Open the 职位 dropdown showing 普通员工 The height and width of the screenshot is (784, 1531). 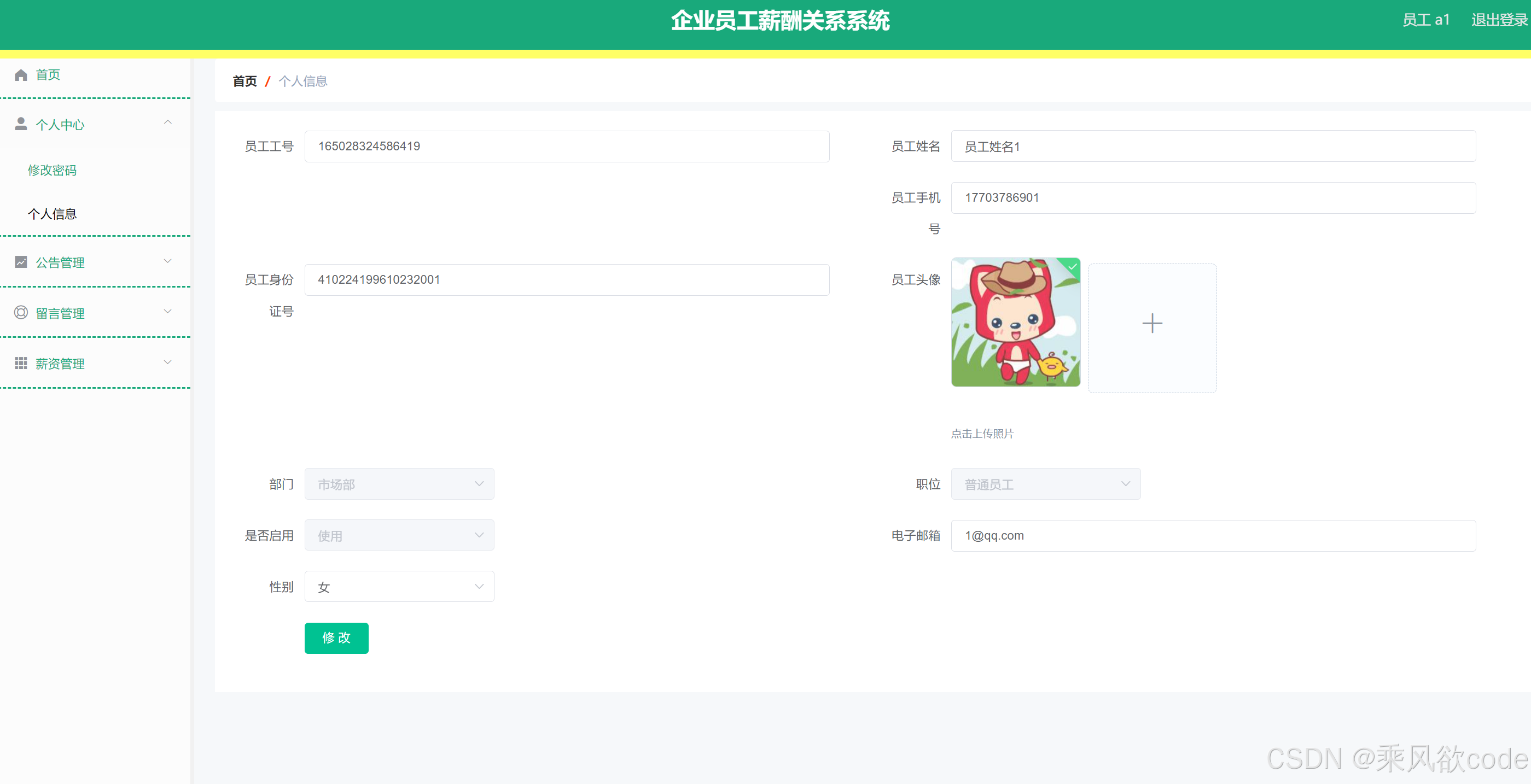(x=1045, y=484)
